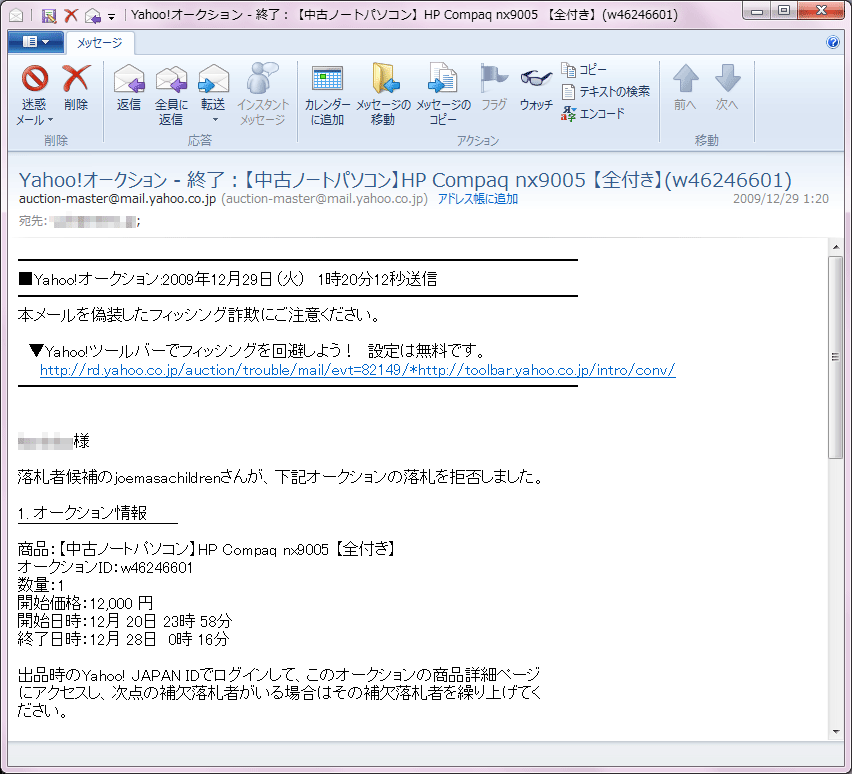Image resolution: width=852 pixels, height=774 pixels.
Task: Click the date 2009/12/29 1:20
Action: point(781,199)
